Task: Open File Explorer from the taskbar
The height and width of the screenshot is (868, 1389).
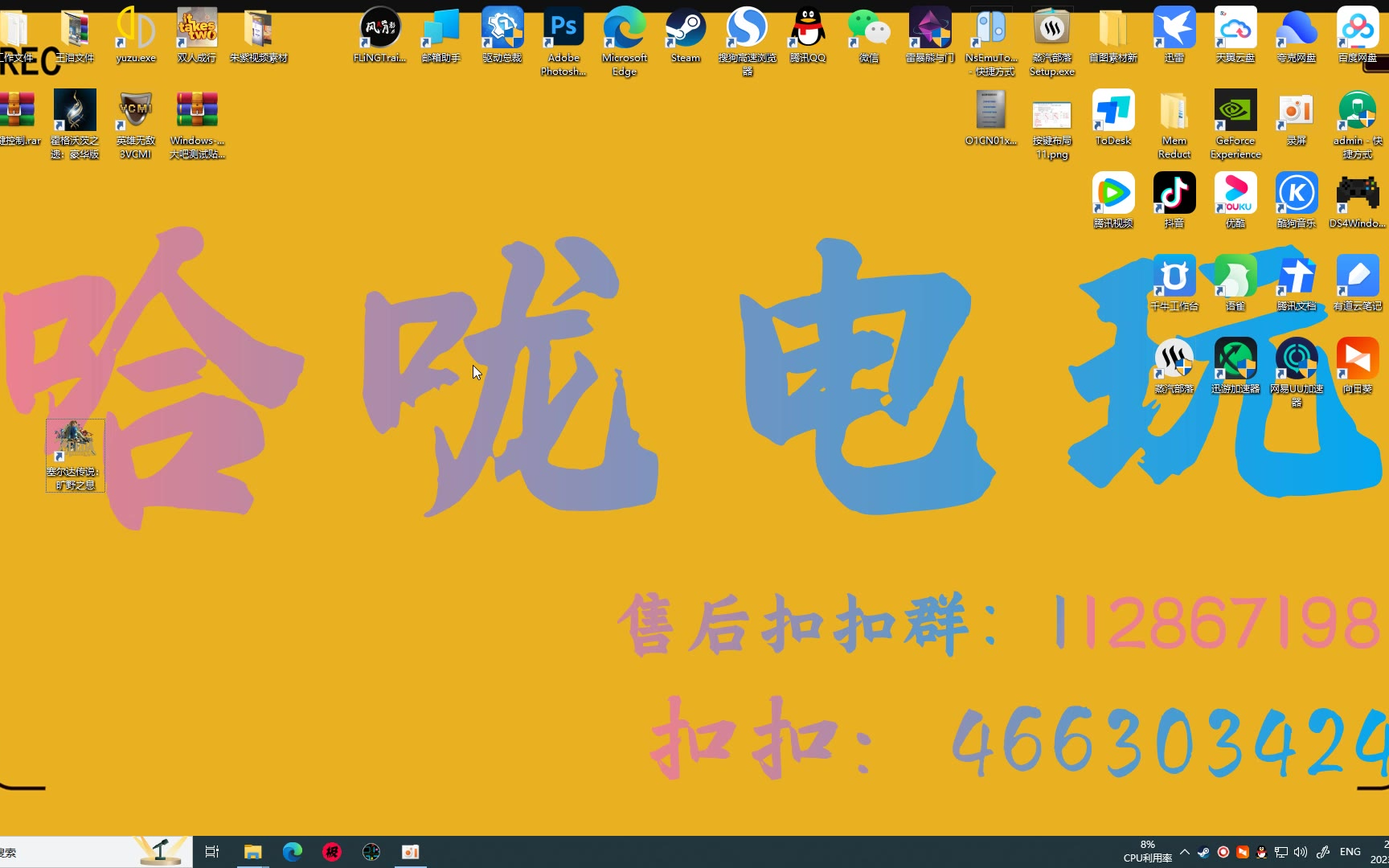Action: pyautogui.click(x=253, y=852)
